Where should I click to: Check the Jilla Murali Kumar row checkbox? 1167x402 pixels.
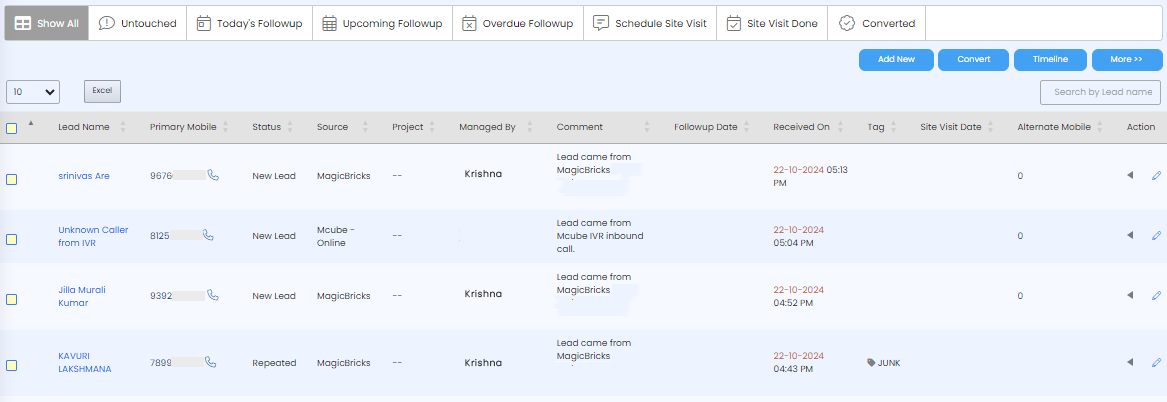(11, 299)
